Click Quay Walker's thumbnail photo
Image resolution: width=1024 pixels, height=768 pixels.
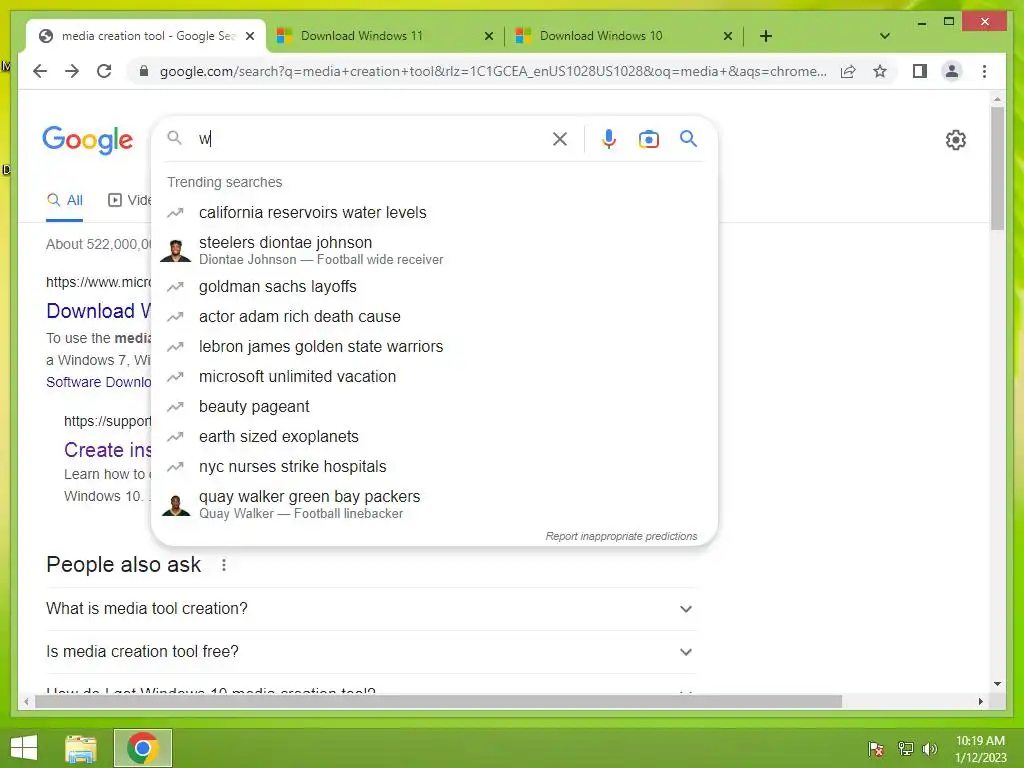(x=176, y=505)
